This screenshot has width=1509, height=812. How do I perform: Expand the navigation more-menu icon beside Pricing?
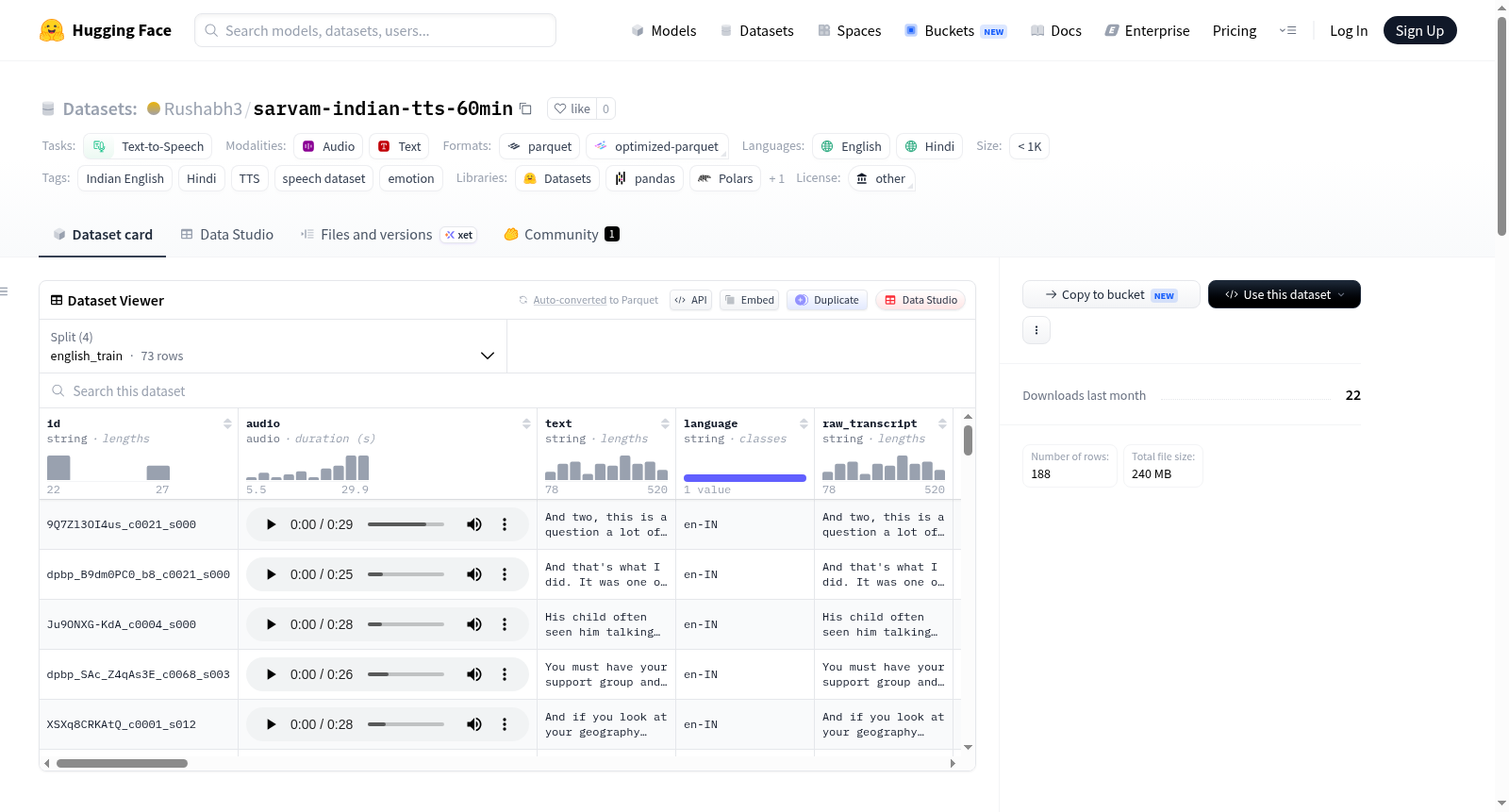(x=1287, y=30)
